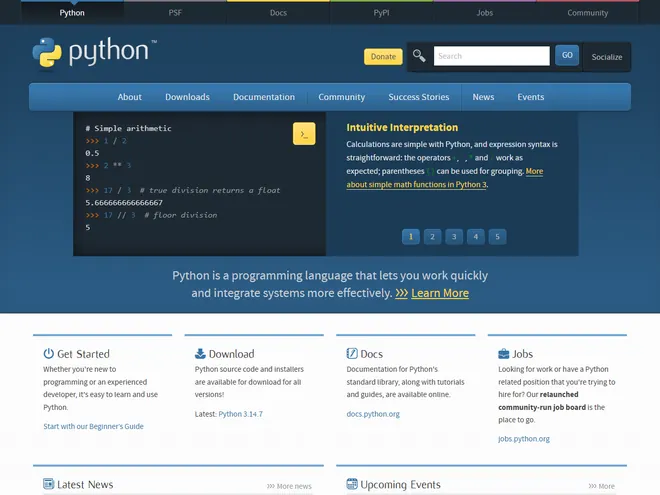
Task: Select slide 5 in the code carousel
Action: click(x=498, y=237)
